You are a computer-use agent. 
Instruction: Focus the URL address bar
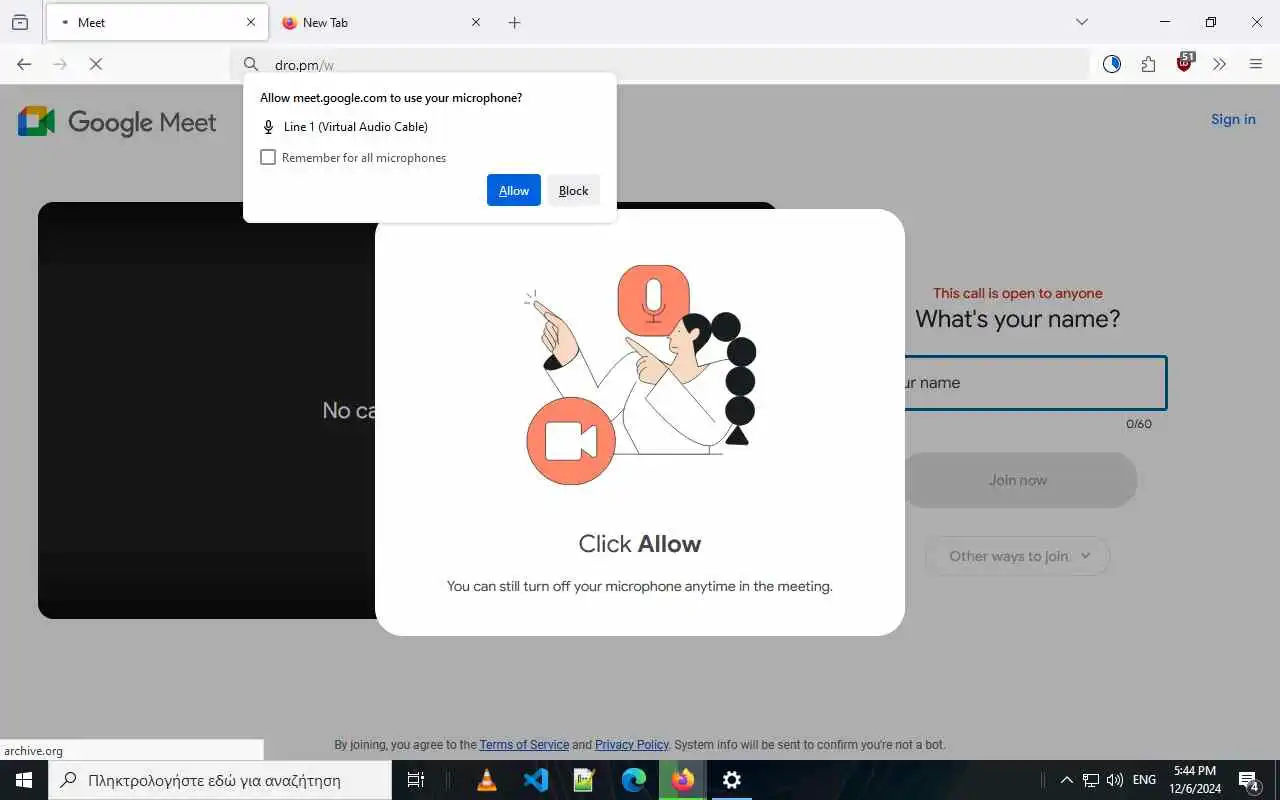point(660,64)
